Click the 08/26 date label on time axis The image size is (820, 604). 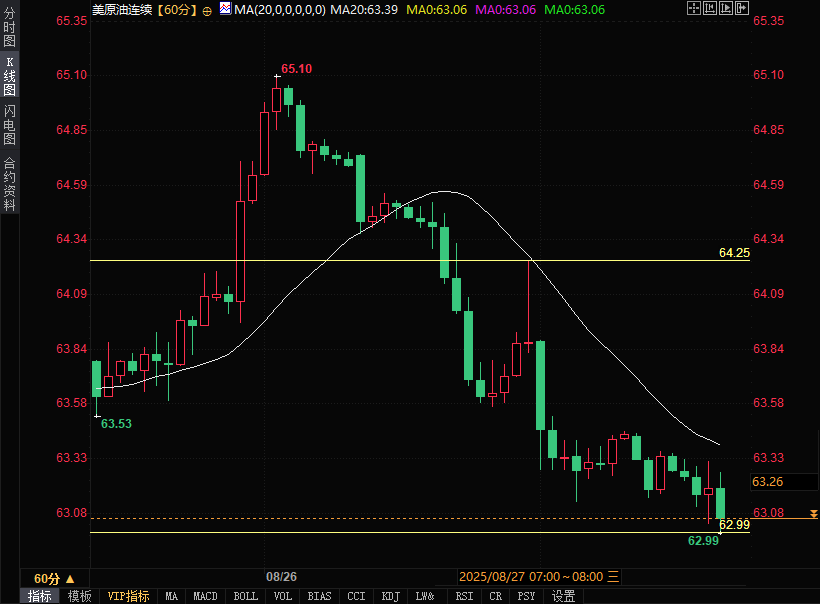tap(281, 577)
